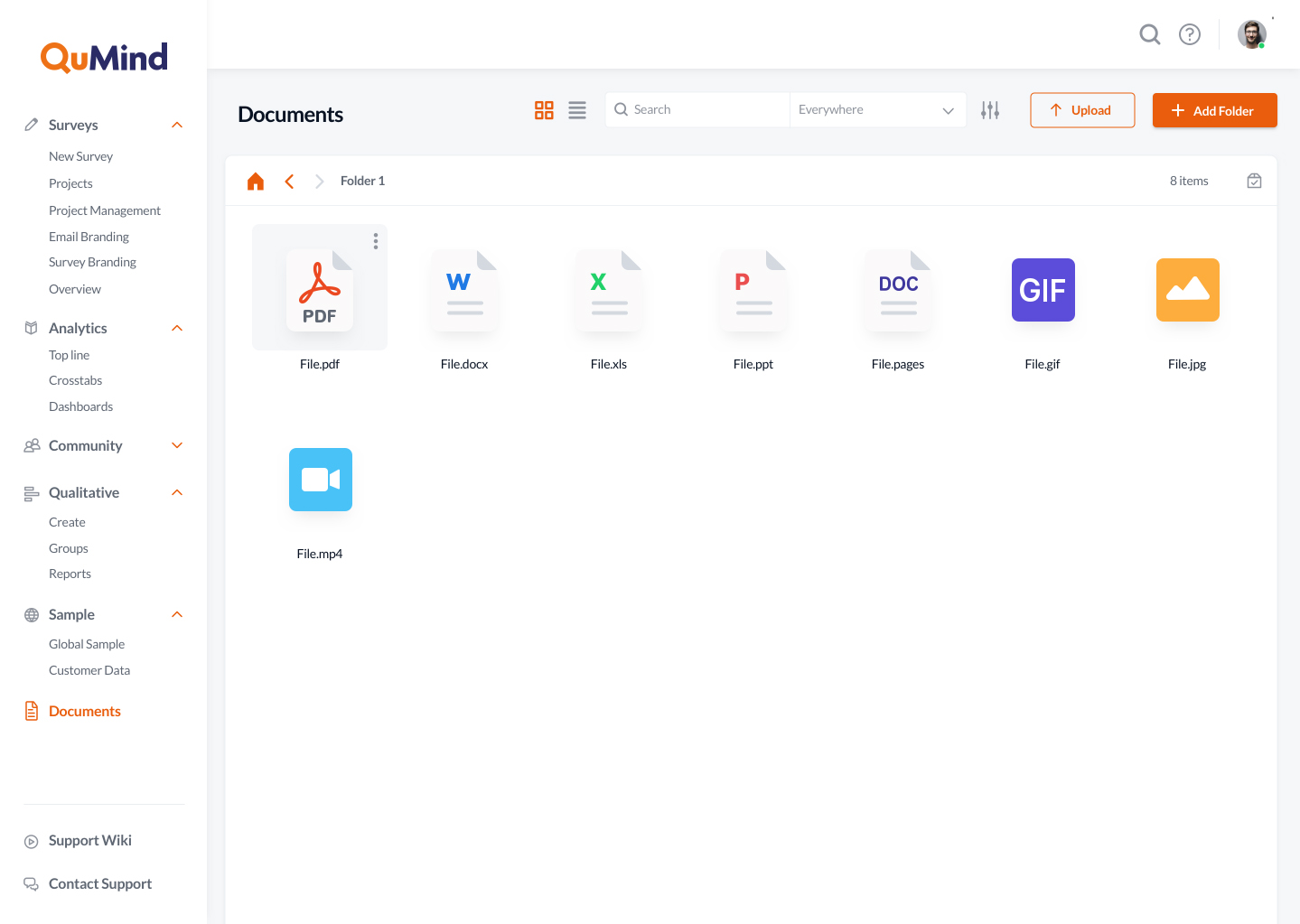Open Email Branding in sidebar

click(89, 237)
